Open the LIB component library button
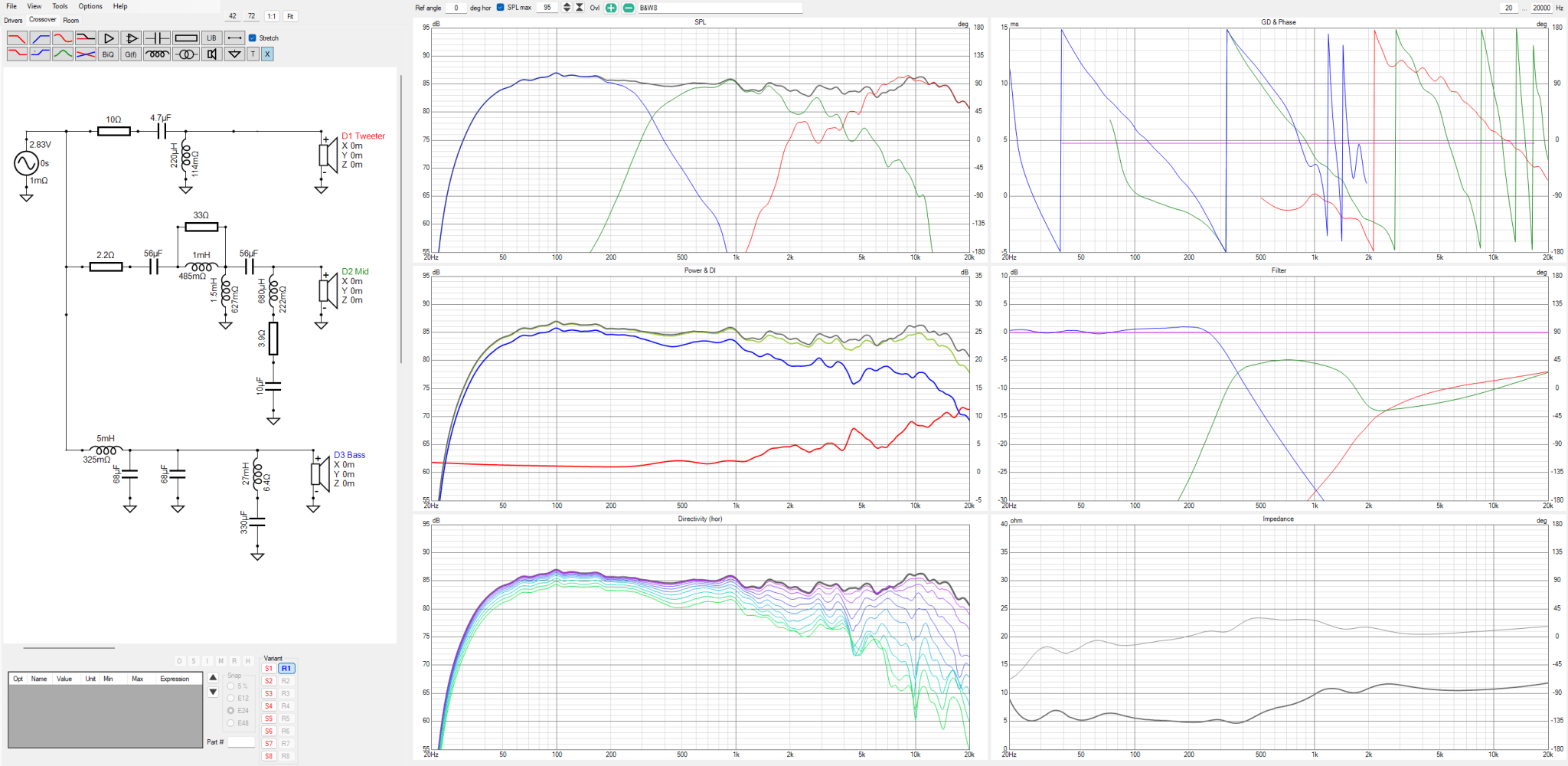Viewport: 1568px width, 766px height. point(212,38)
